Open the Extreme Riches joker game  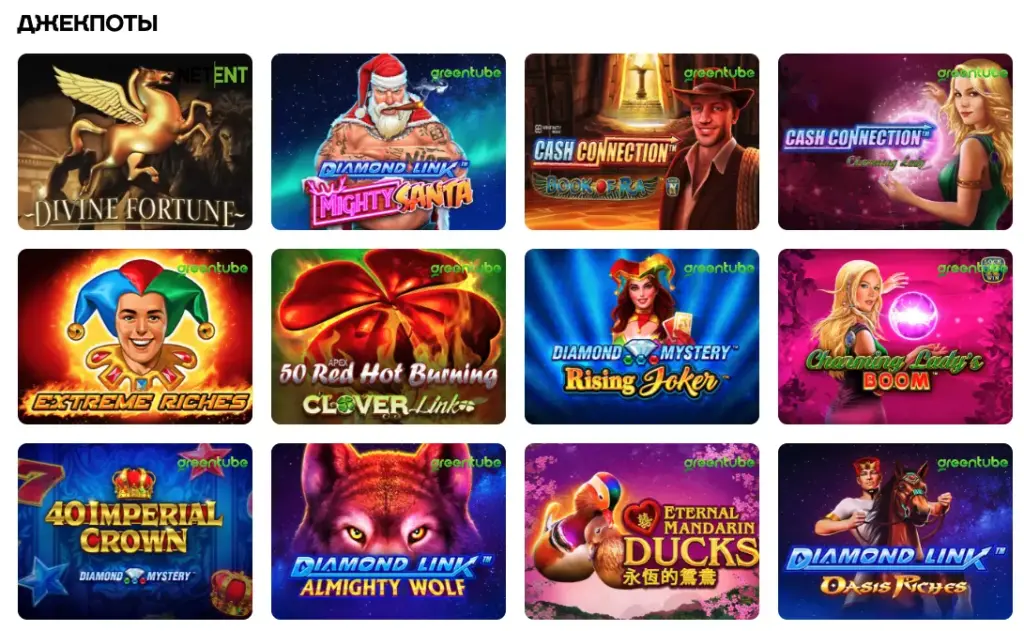point(135,336)
